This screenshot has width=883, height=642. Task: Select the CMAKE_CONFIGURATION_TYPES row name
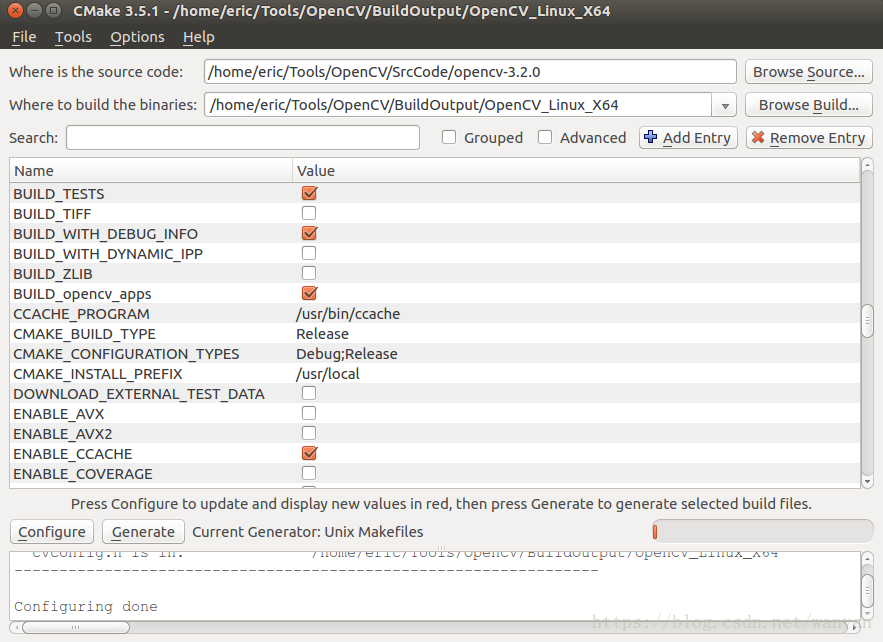pos(126,354)
